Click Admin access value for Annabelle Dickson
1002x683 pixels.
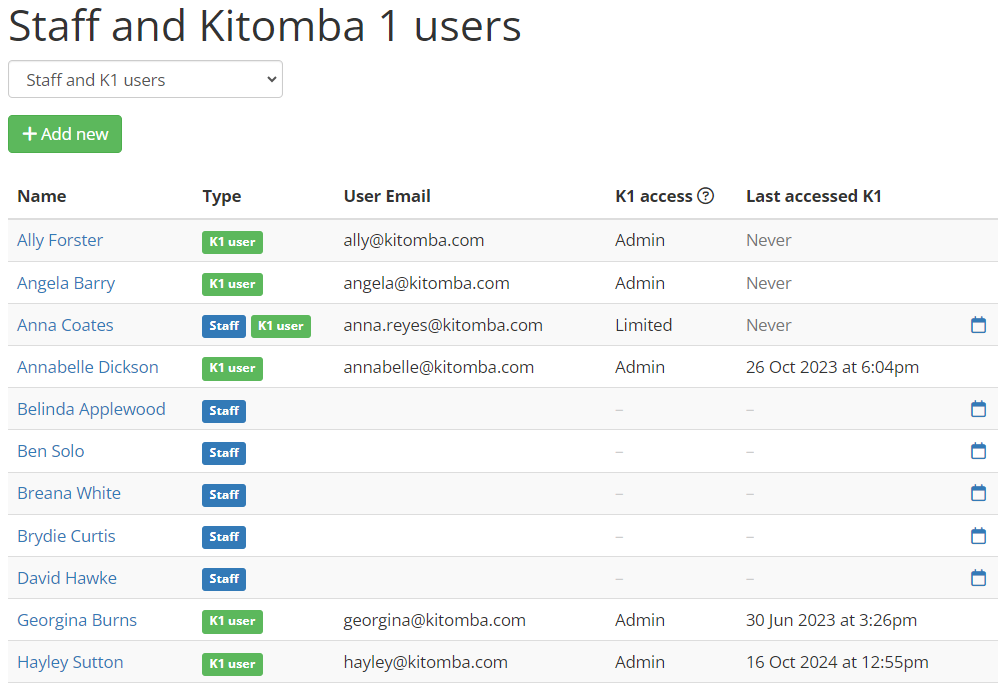point(640,367)
